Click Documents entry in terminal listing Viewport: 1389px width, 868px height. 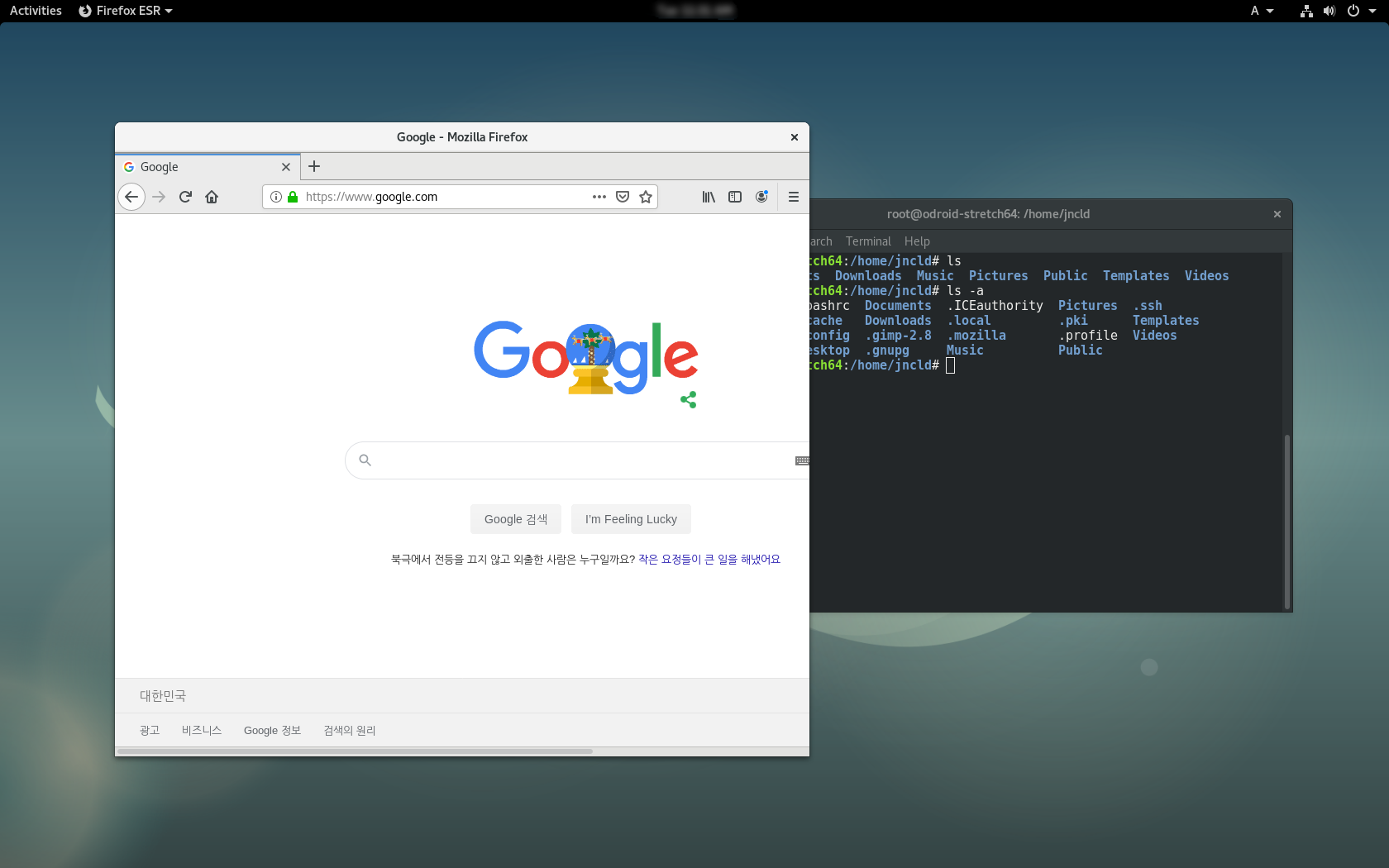[x=898, y=306]
